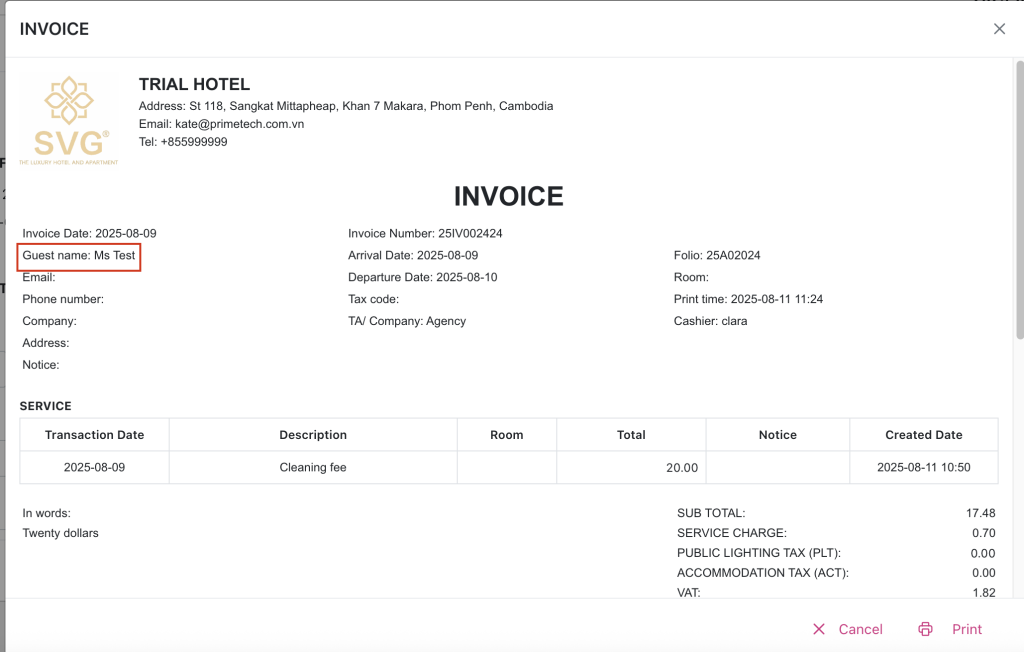Click the 2025-08-11 10:50 created date cell
Image resolution: width=1024 pixels, height=652 pixels.
(x=923, y=467)
